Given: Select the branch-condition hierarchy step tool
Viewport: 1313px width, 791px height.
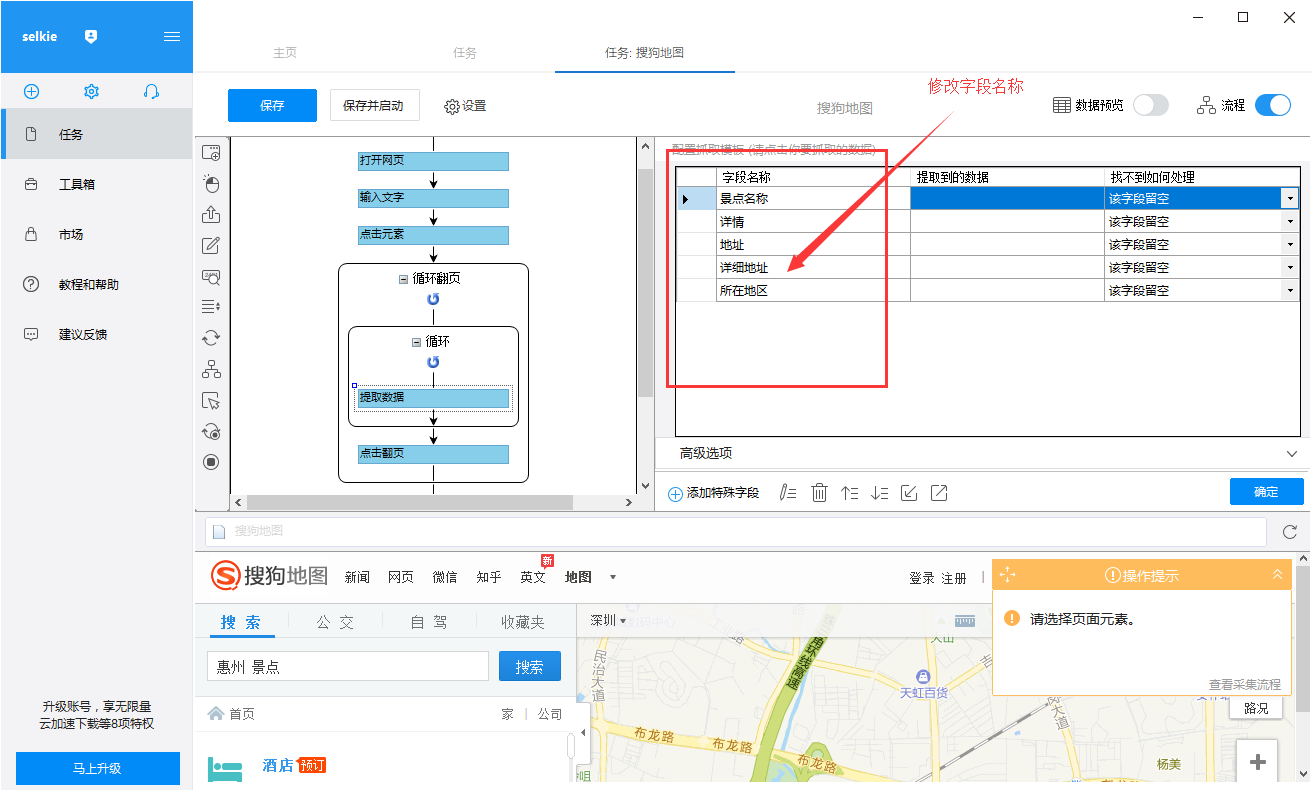Looking at the screenshot, I should 211,369.
